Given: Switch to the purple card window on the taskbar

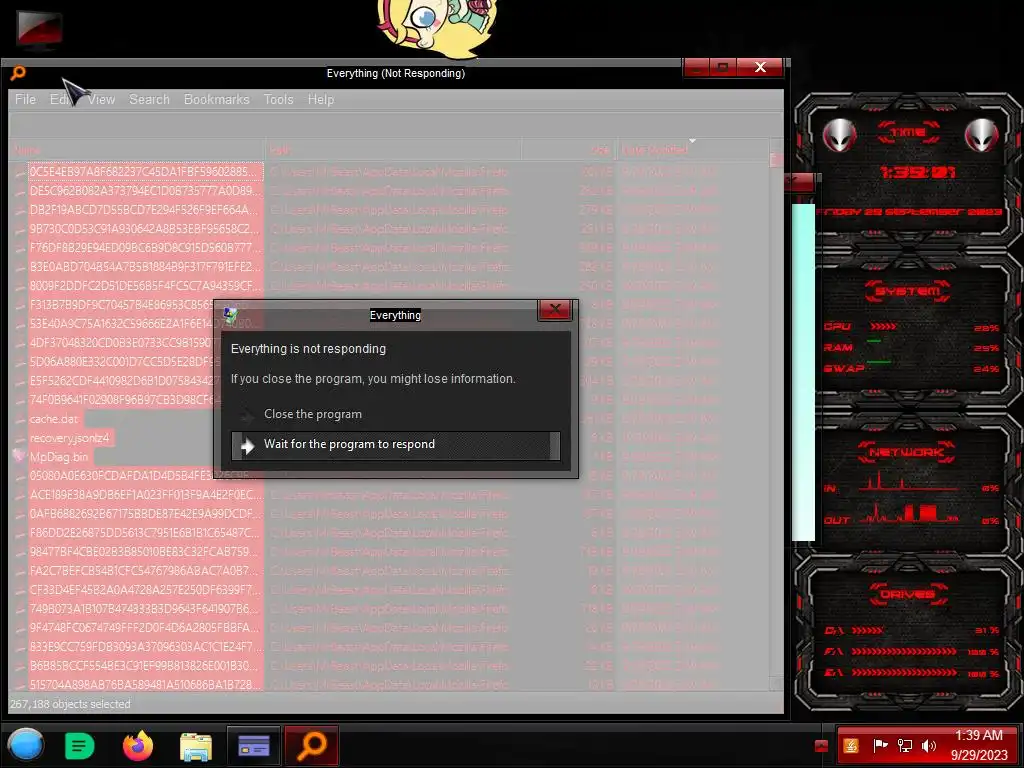Looking at the screenshot, I should 254,746.
